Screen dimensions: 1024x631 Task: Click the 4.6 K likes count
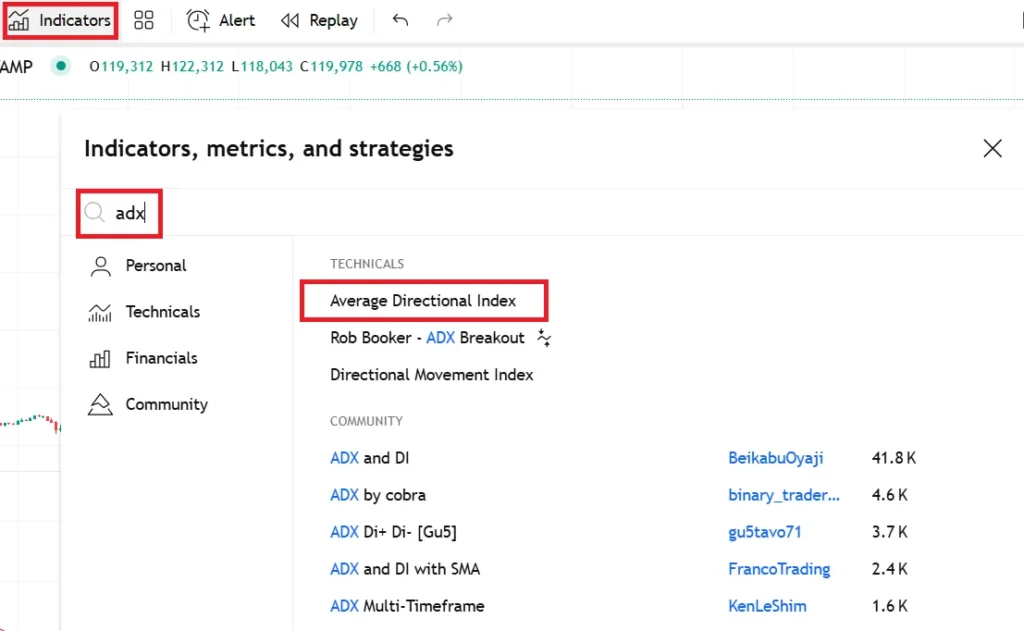point(889,495)
